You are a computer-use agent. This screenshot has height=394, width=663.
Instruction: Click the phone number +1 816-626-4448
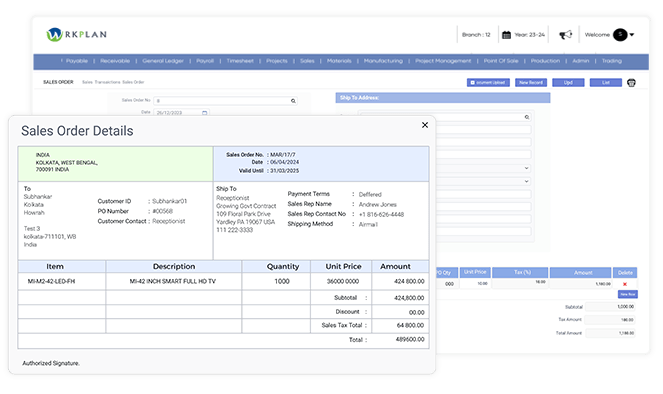click(x=381, y=214)
